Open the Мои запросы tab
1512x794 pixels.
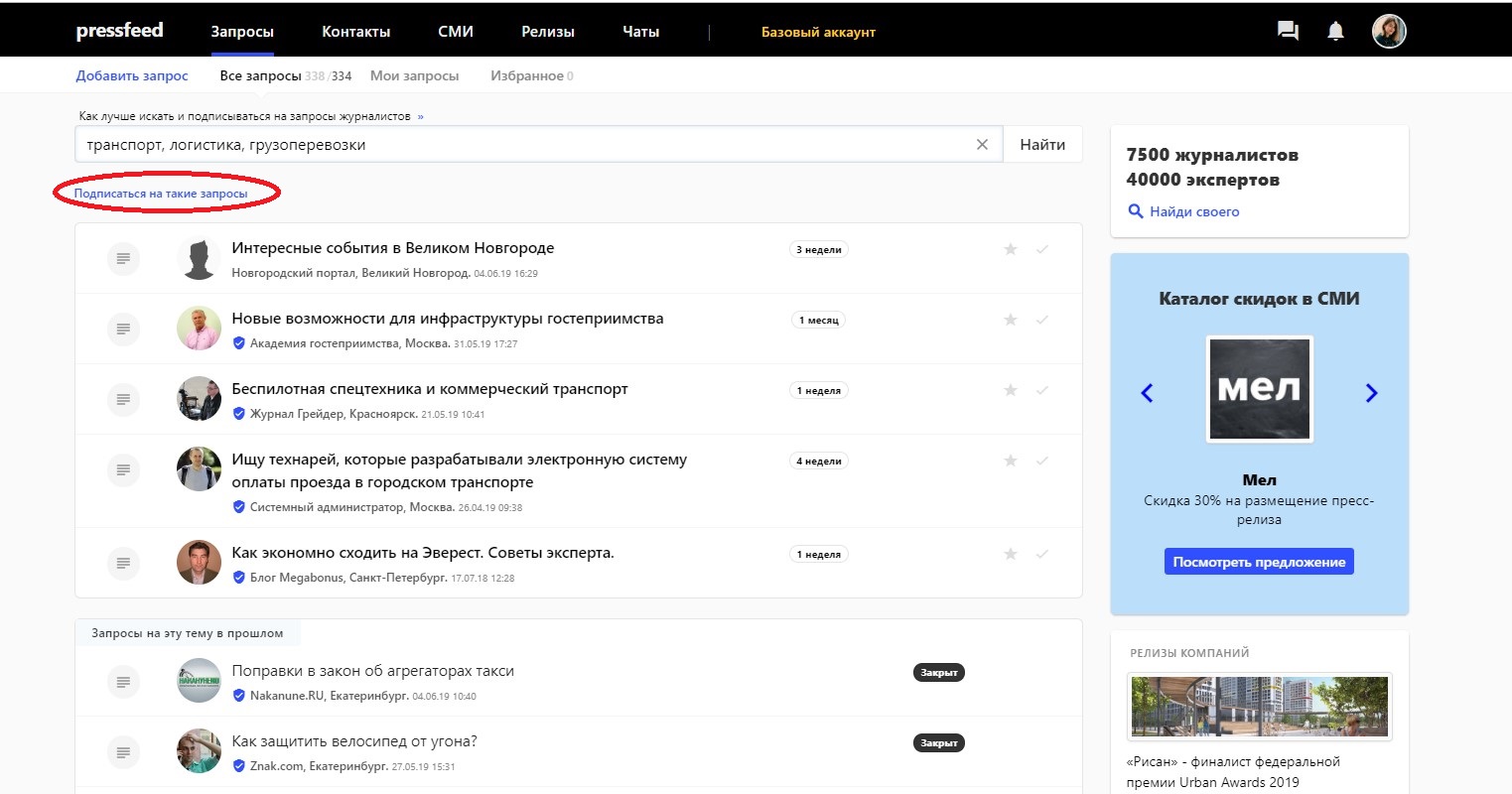[x=414, y=75]
